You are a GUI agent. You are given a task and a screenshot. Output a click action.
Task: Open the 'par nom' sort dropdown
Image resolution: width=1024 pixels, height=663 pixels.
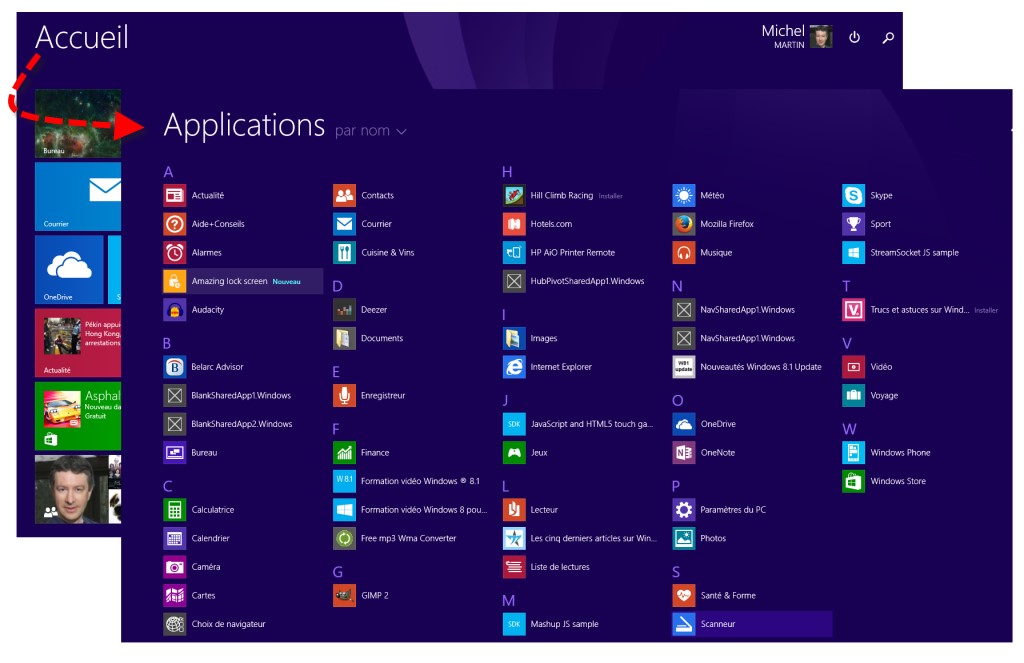370,131
